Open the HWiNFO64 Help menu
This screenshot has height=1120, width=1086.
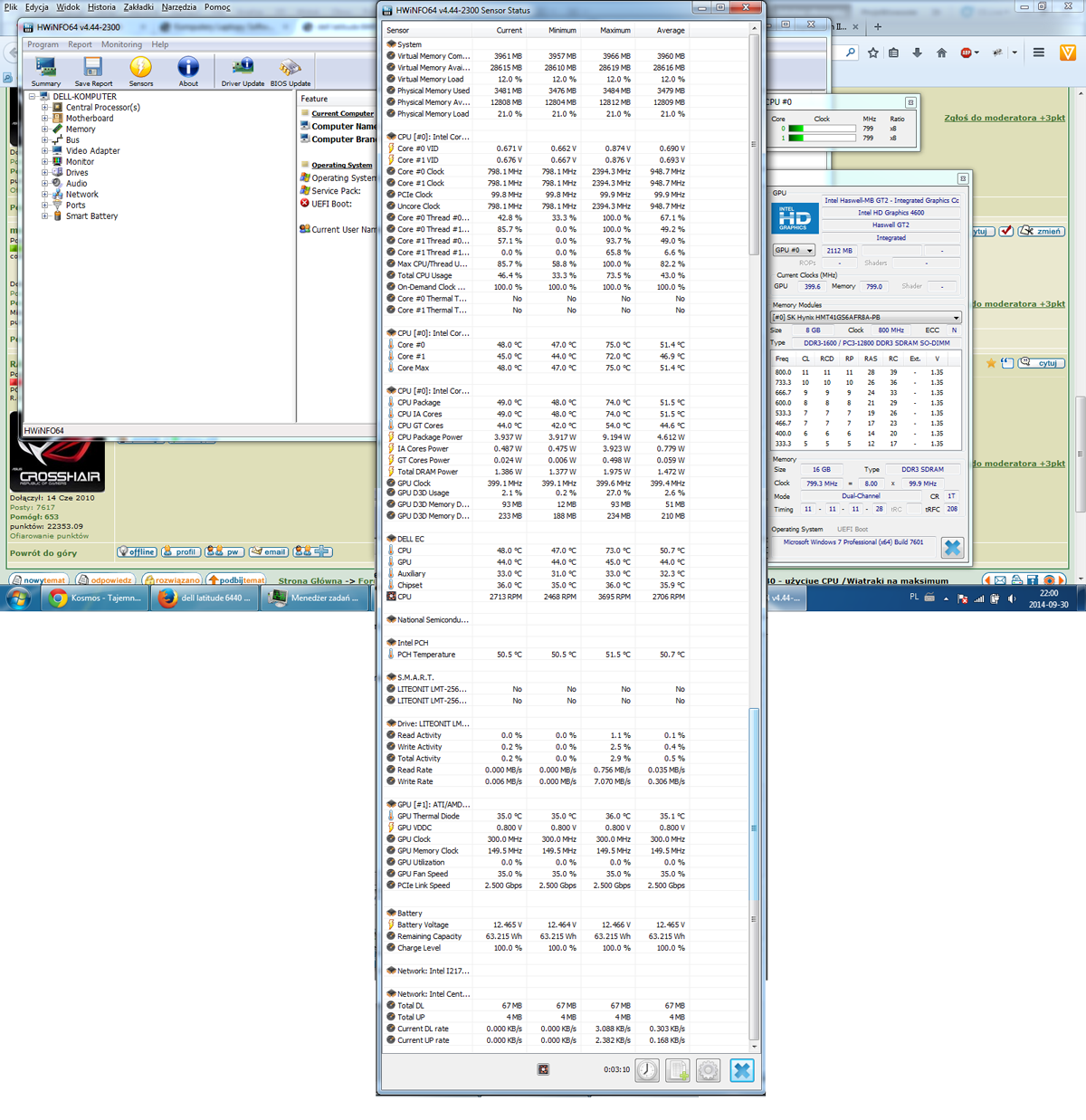[x=159, y=44]
